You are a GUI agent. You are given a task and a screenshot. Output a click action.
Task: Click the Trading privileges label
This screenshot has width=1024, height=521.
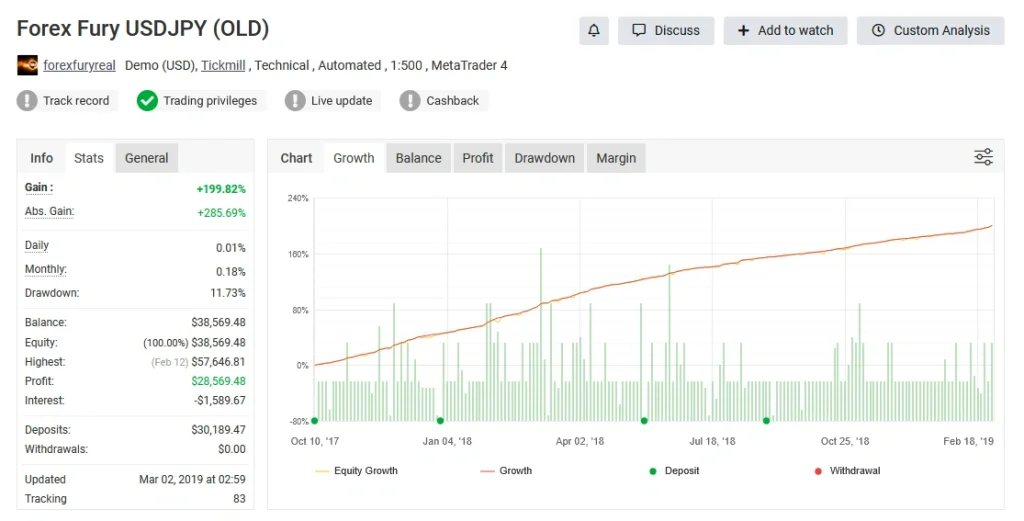[210, 101]
